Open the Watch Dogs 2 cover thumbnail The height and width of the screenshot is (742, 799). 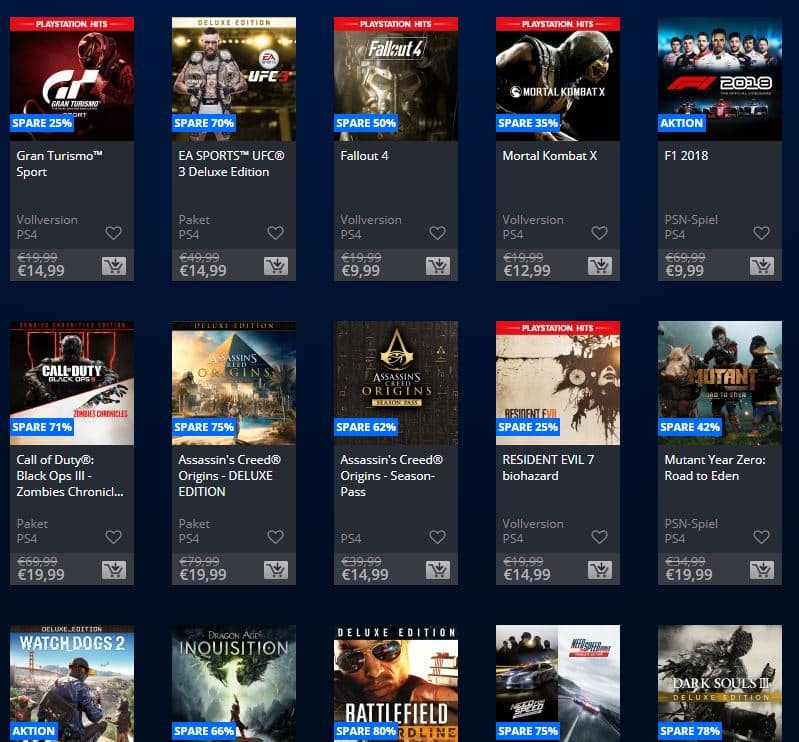(72, 683)
